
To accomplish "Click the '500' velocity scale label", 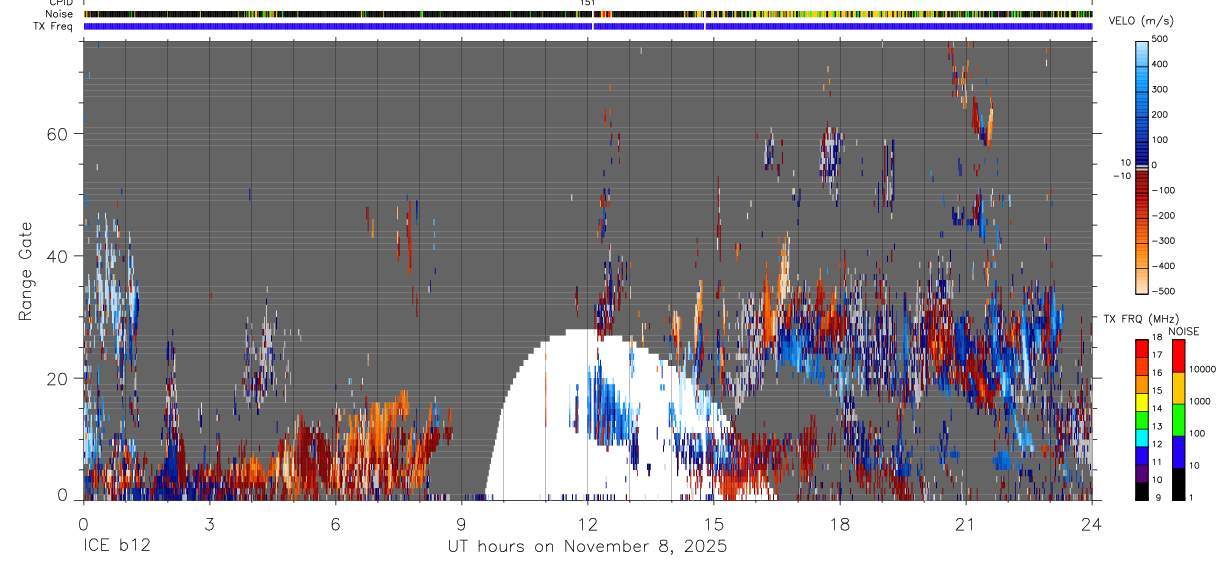I will point(1159,39).
